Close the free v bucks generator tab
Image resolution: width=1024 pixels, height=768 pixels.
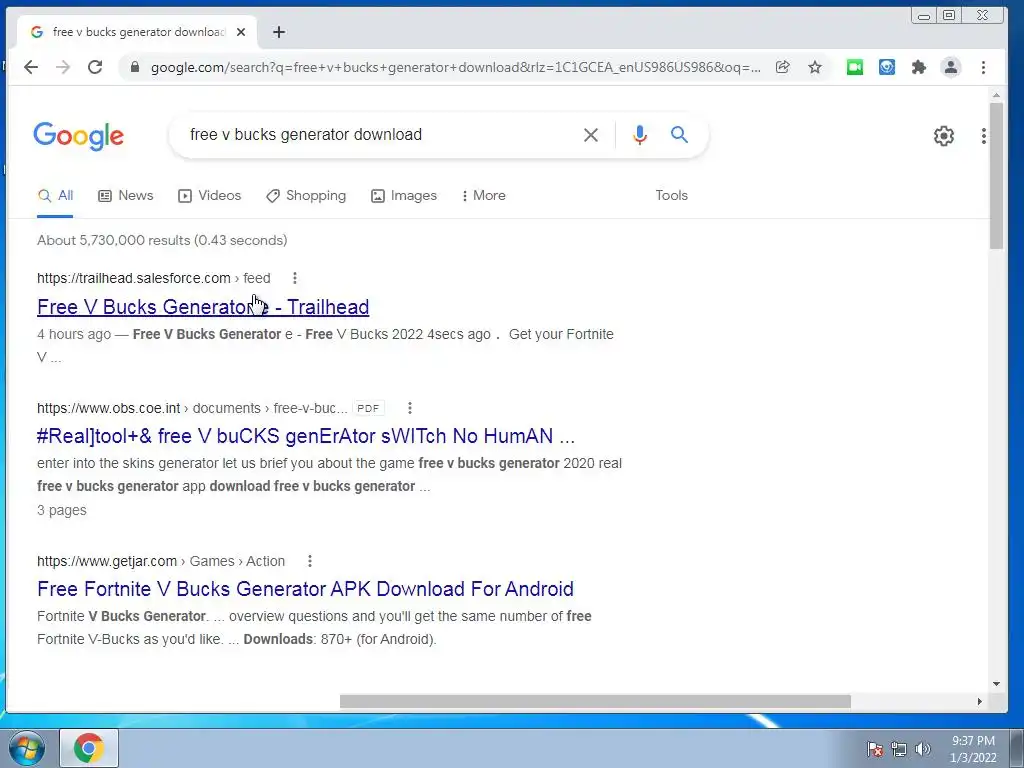[x=241, y=32]
